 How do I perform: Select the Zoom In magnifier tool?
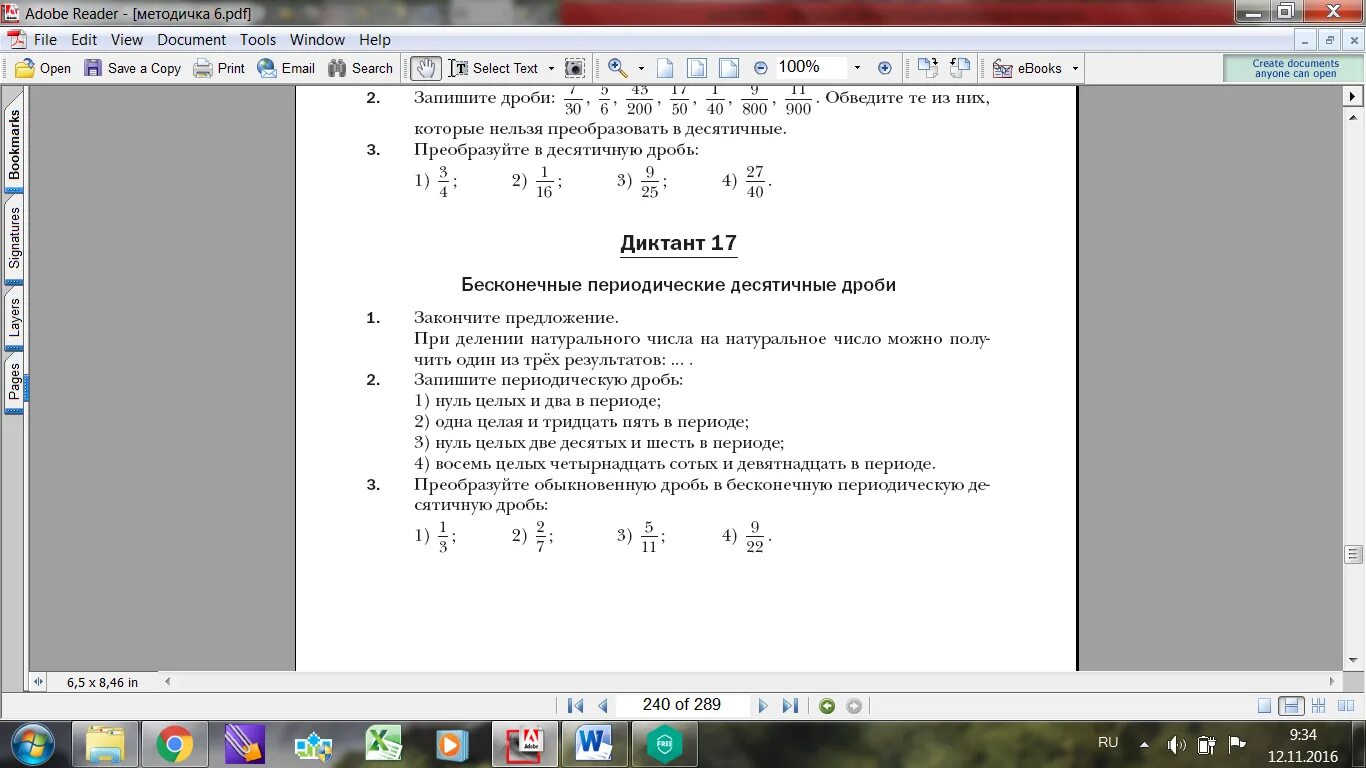pos(617,68)
